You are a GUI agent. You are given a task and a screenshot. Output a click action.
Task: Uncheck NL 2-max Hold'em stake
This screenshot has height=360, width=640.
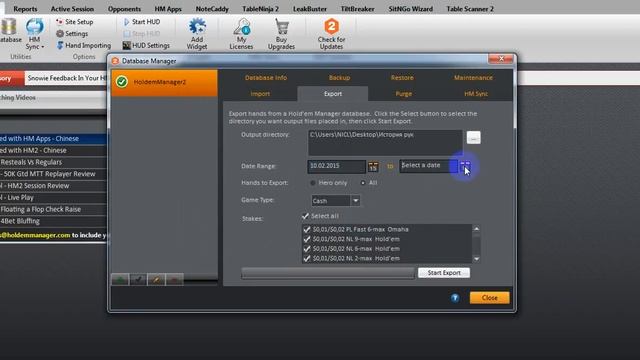point(307,258)
